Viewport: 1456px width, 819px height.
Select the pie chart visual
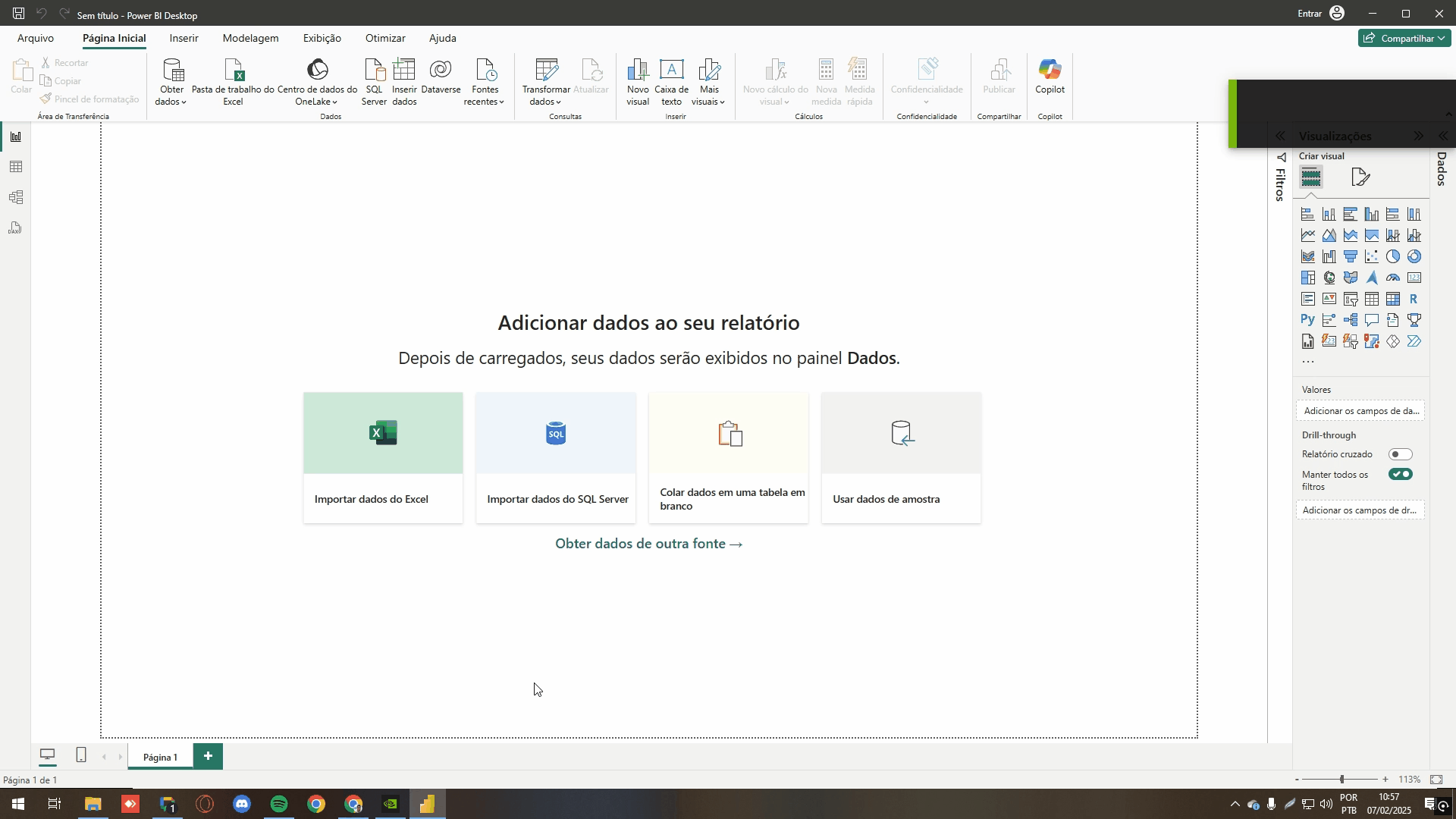point(1392,256)
